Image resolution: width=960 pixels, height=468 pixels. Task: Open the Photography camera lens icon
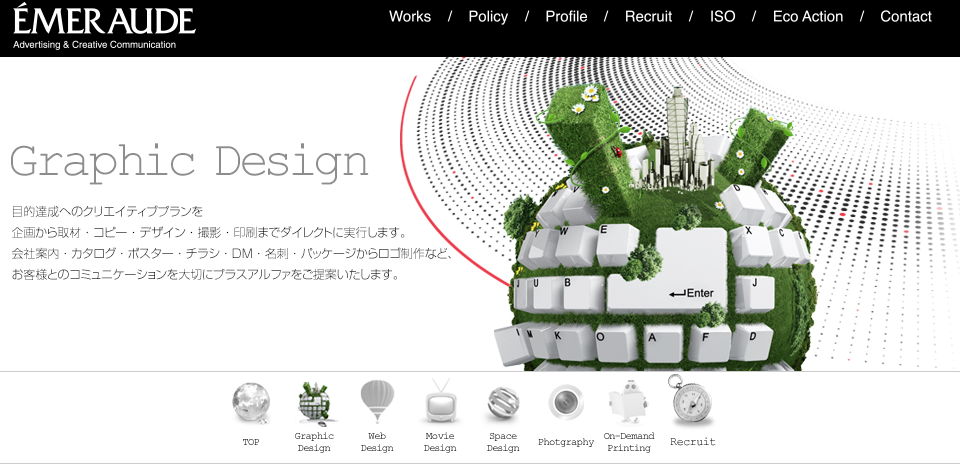tap(566, 403)
